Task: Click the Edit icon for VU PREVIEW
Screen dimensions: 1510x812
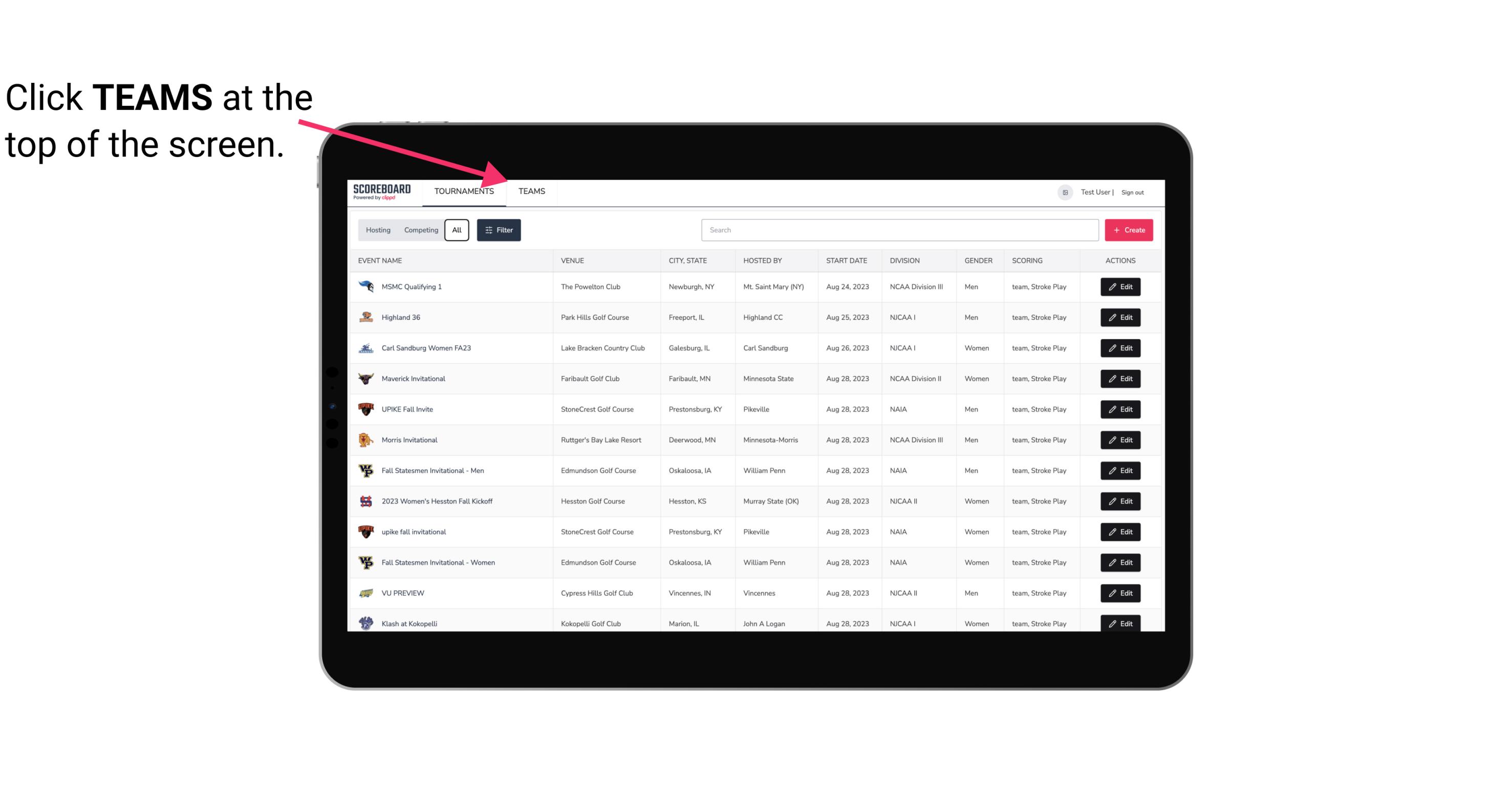Action: click(x=1120, y=593)
